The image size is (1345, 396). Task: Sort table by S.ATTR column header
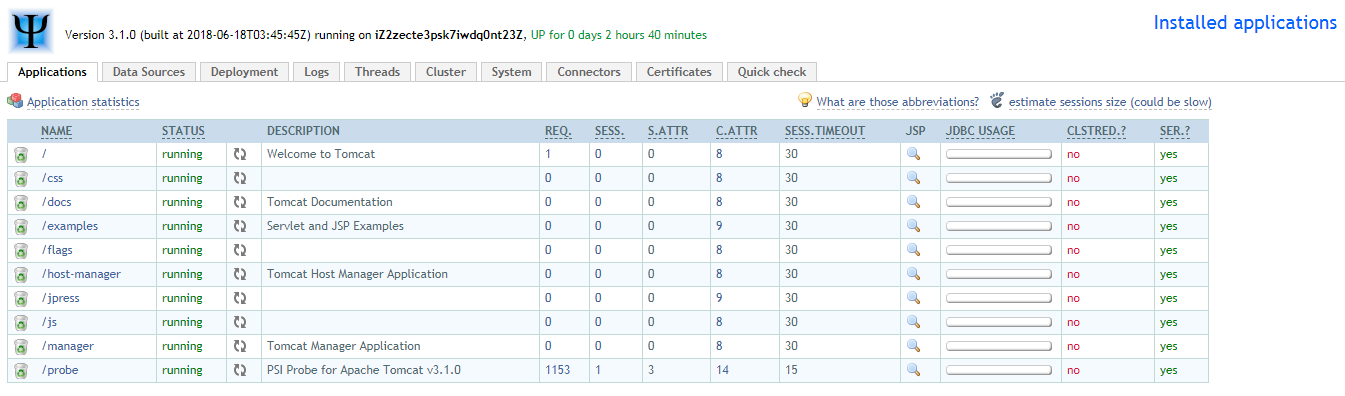pos(667,131)
